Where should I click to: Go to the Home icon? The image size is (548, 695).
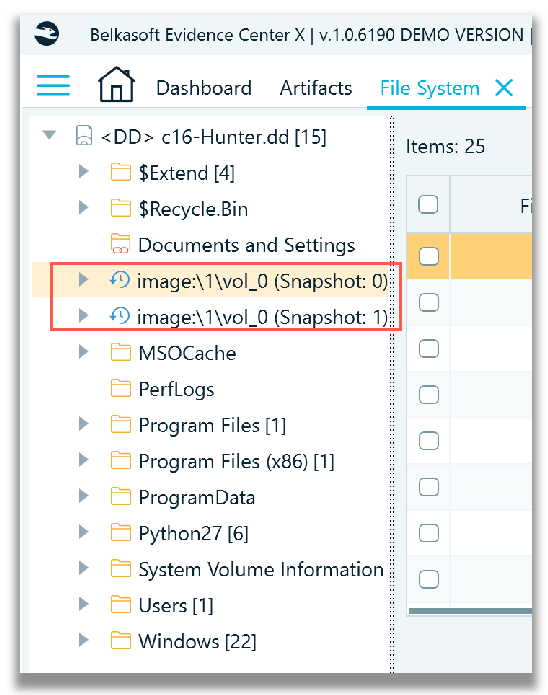[x=116, y=85]
